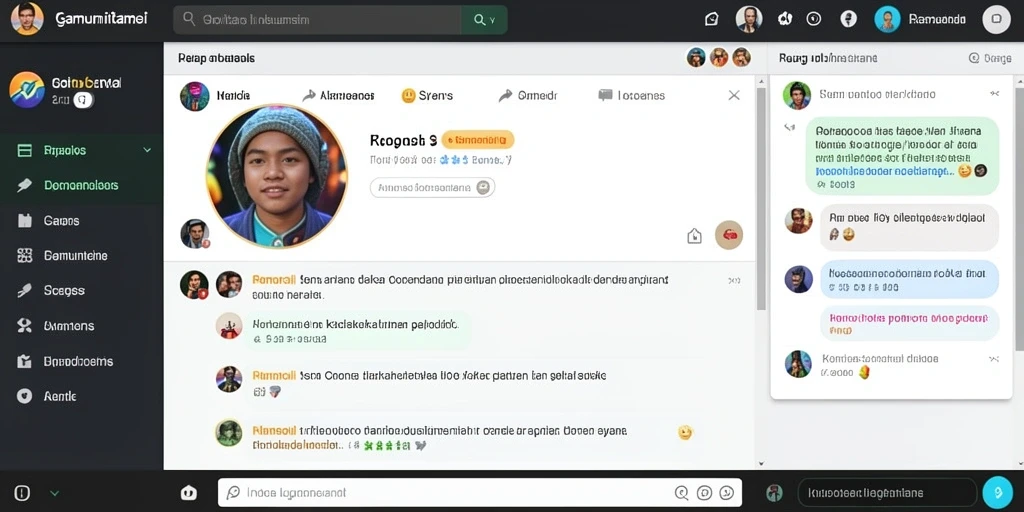The height and width of the screenshot is (512, 1024).
Task: Click the round red icon button on profile
Action: (729, 235)
